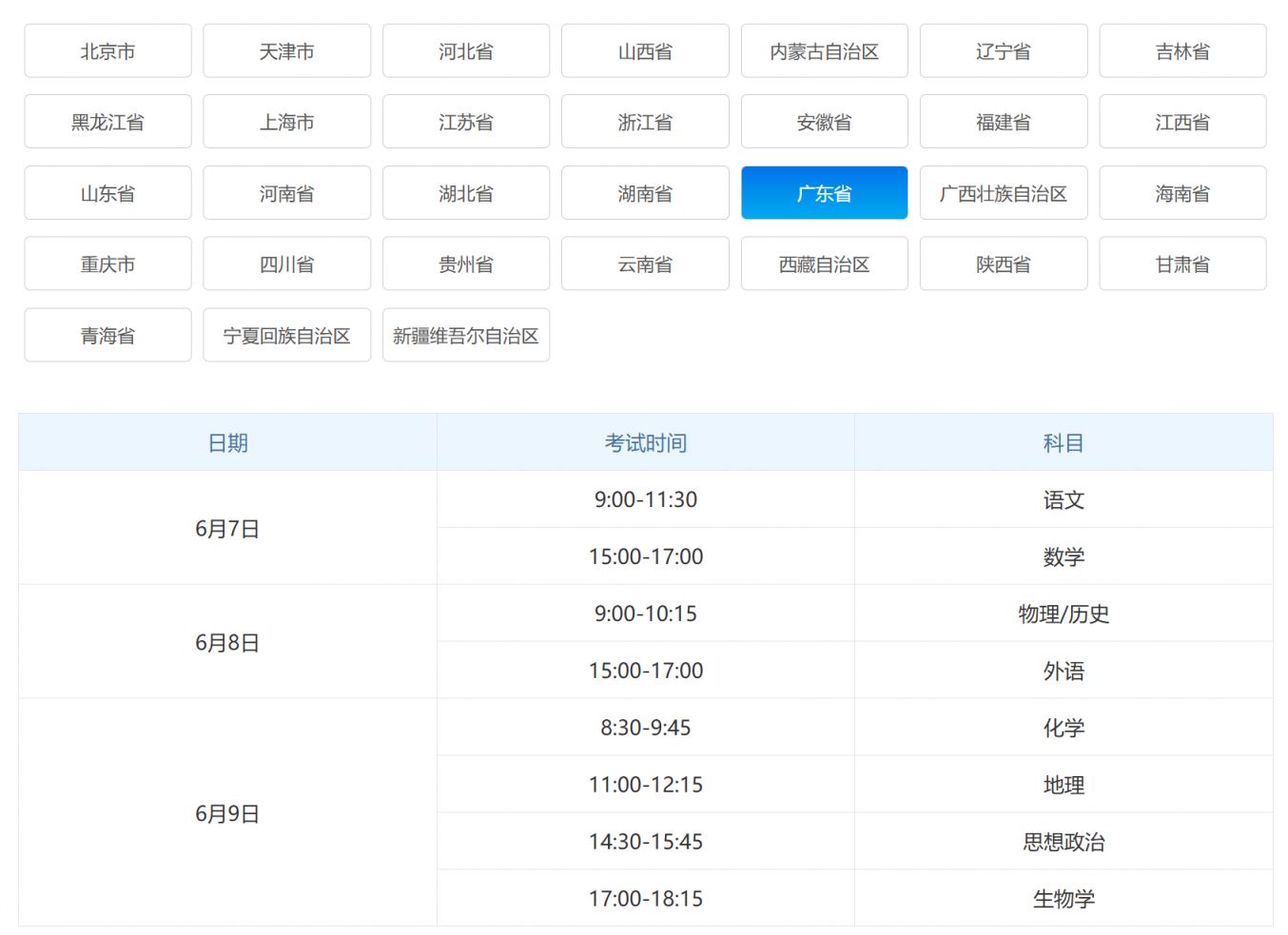This screenshot has height=935, width=1288.
Task: Click 安徽省 province button
Action: tap(824, 122)
